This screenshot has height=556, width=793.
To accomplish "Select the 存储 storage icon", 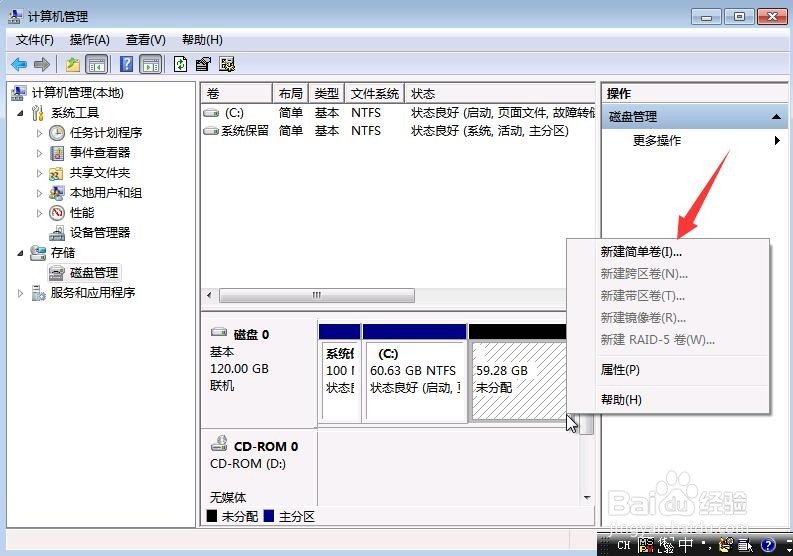I will point(38,253).
